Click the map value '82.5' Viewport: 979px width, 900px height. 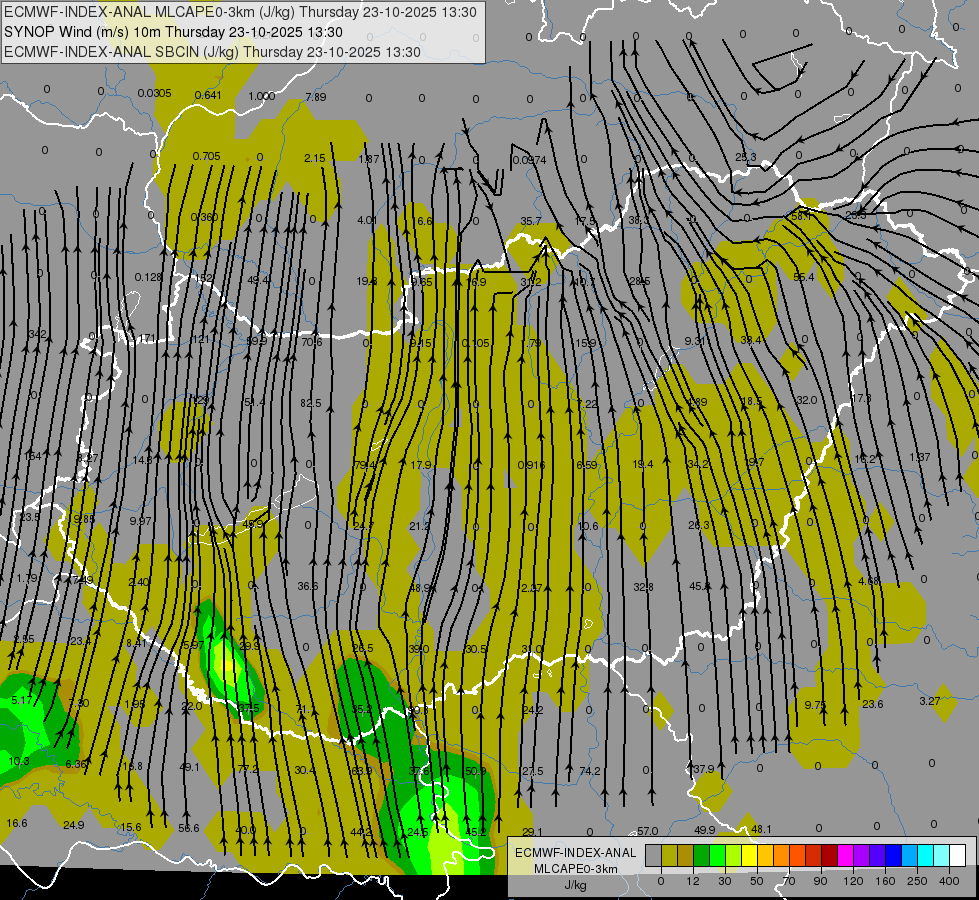(x=311, y=403)
